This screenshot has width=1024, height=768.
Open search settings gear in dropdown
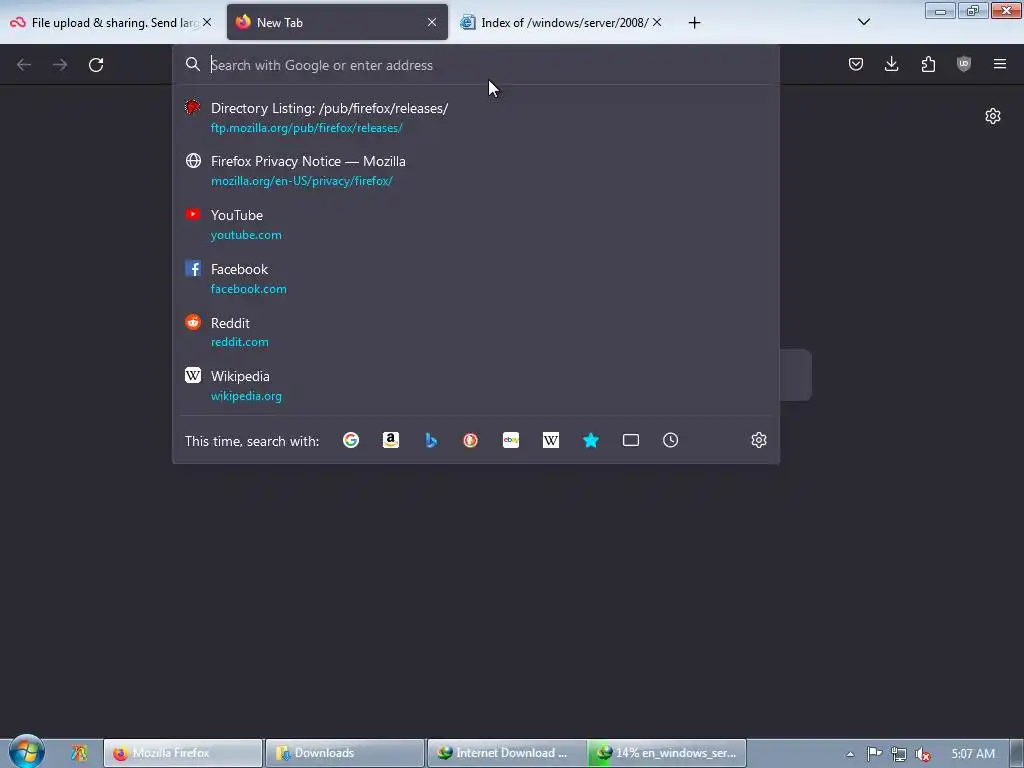point(759,440)
